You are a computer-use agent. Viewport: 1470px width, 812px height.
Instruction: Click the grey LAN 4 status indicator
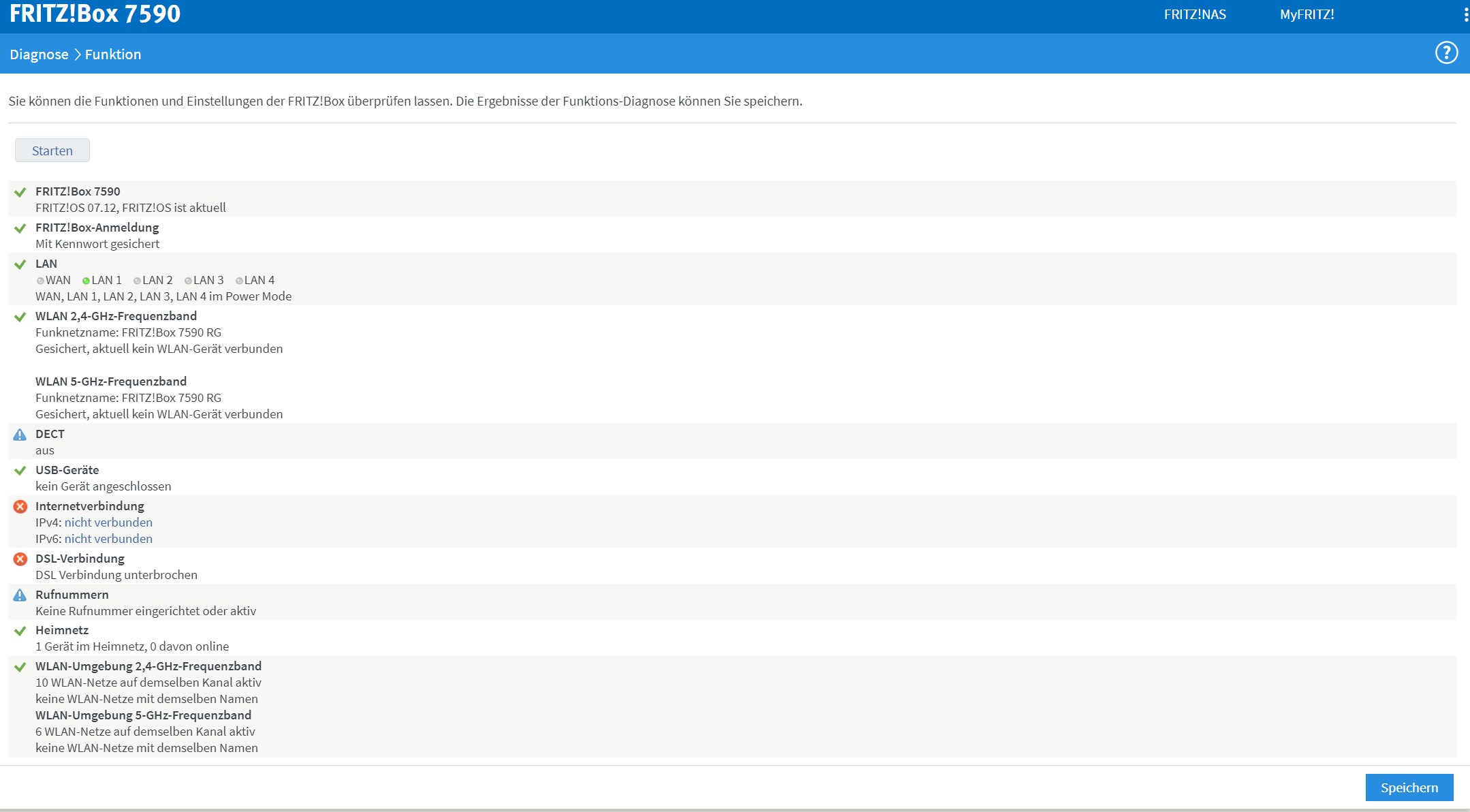pos(239,281)
